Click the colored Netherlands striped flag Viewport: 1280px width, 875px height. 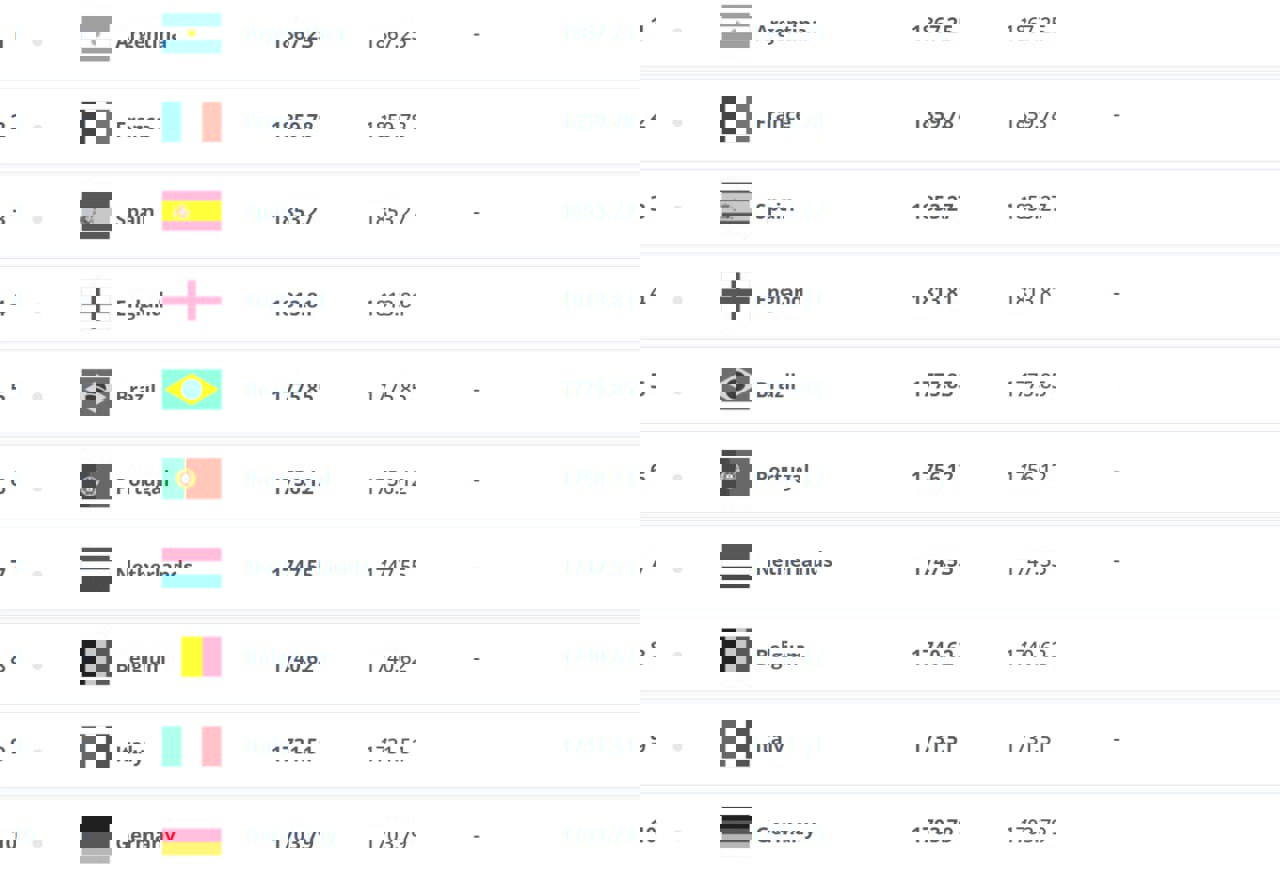(191, 567)
